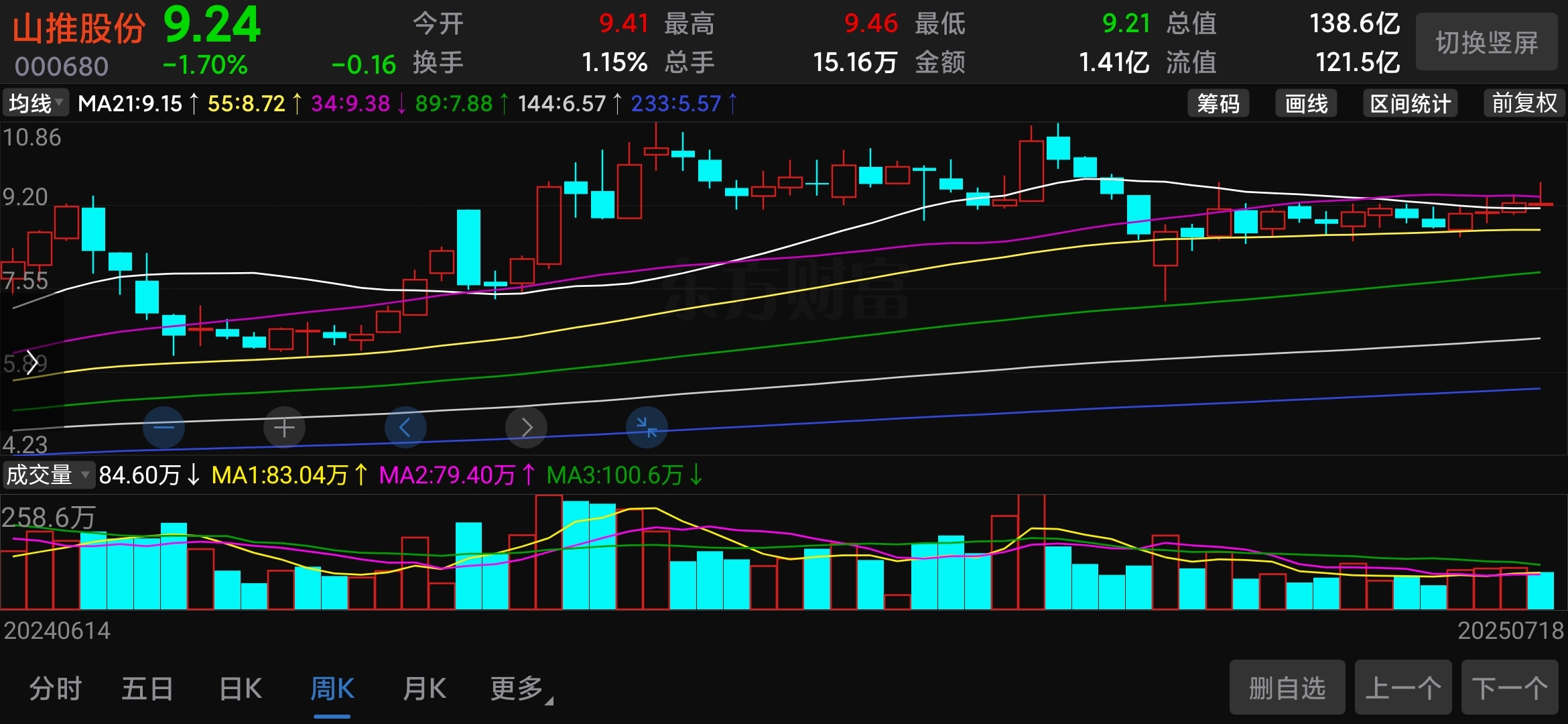The image size is (1568, 724).
Task: Click green 89:7.88 moving average label
Action: pyautogui.click(x=454, y=103)
